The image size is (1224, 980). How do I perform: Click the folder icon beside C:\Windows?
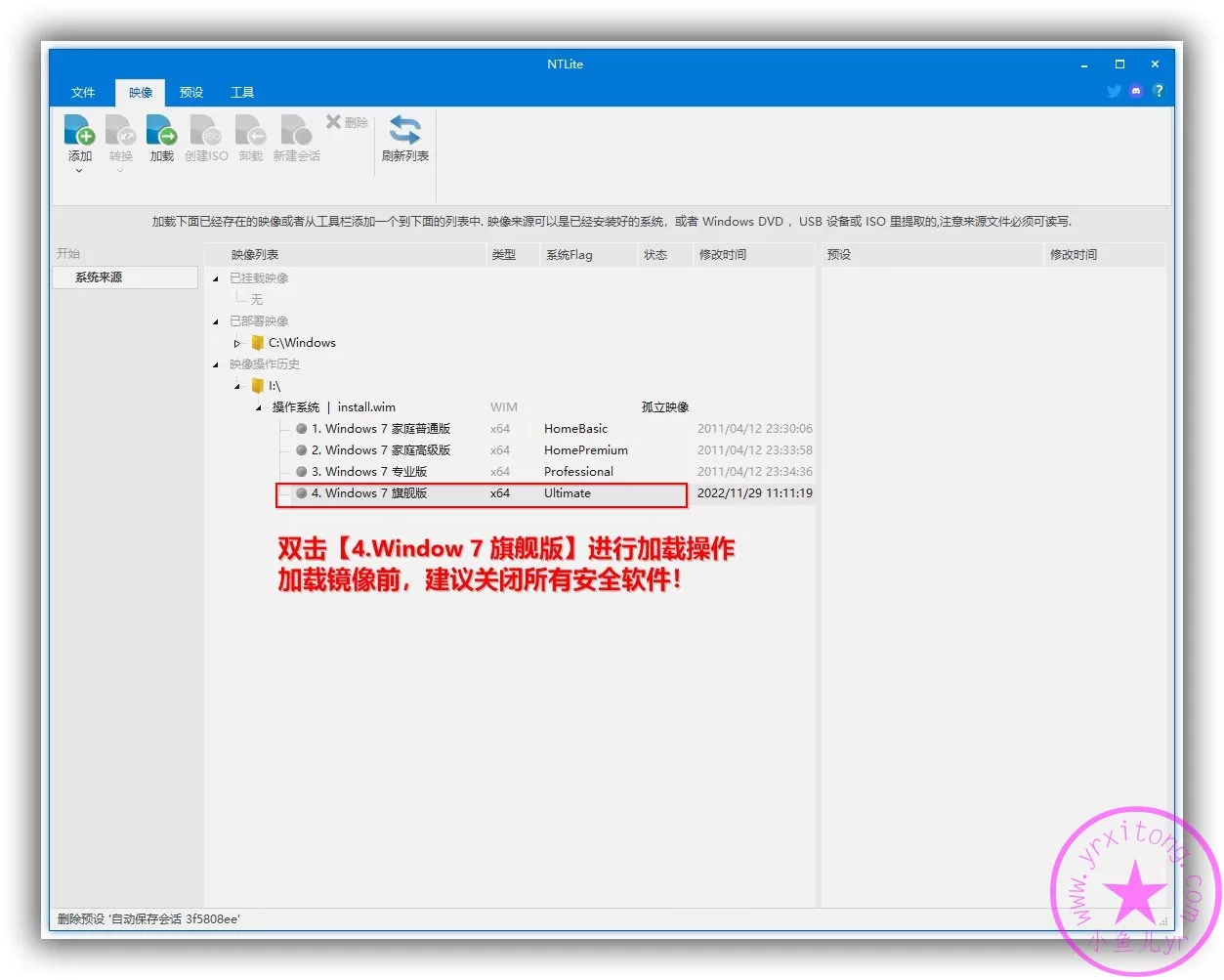point(258,343)
